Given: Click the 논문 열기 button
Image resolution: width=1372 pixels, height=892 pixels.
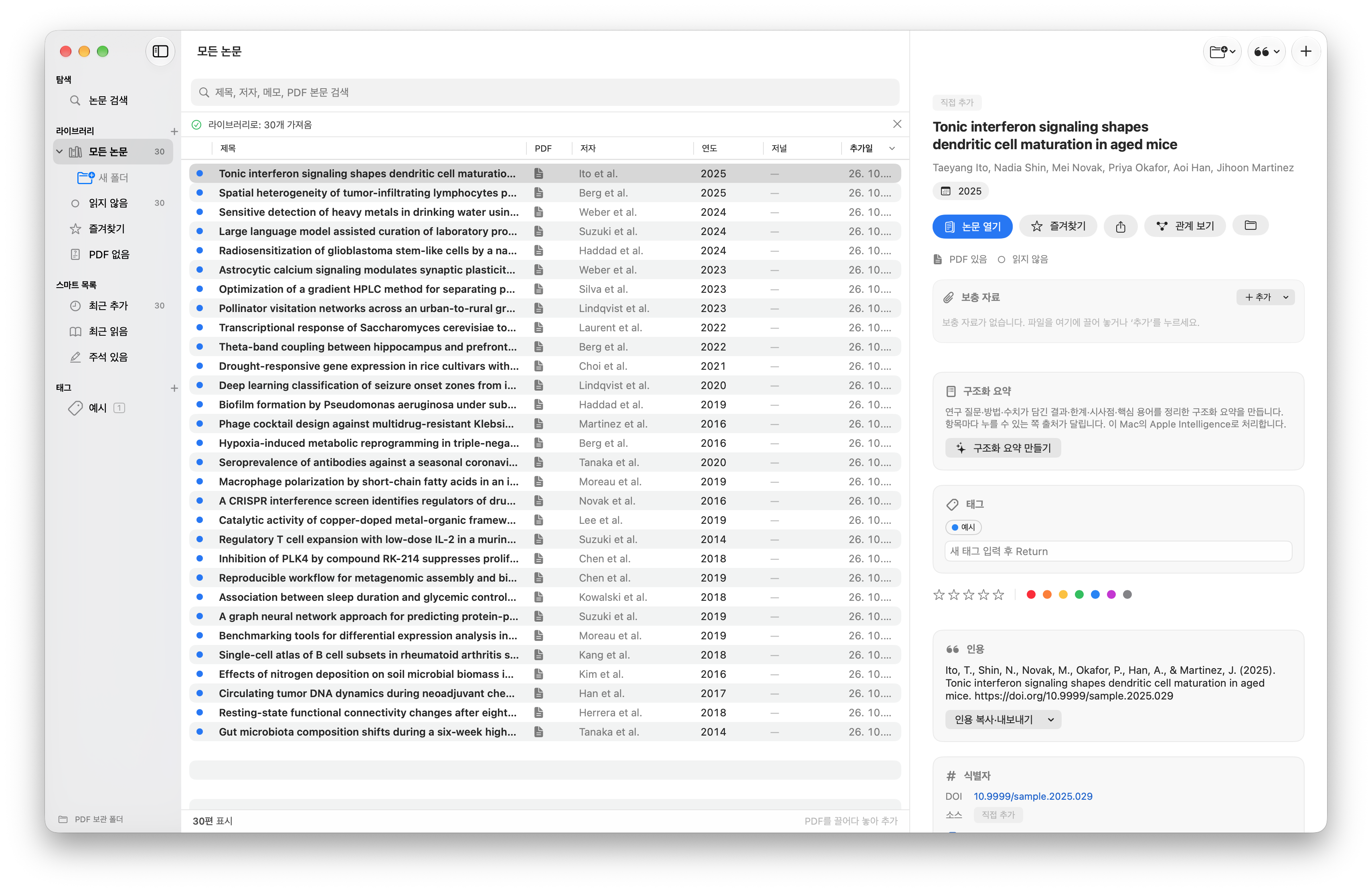Looking at the screenshot, I should [x=972, y=227].
